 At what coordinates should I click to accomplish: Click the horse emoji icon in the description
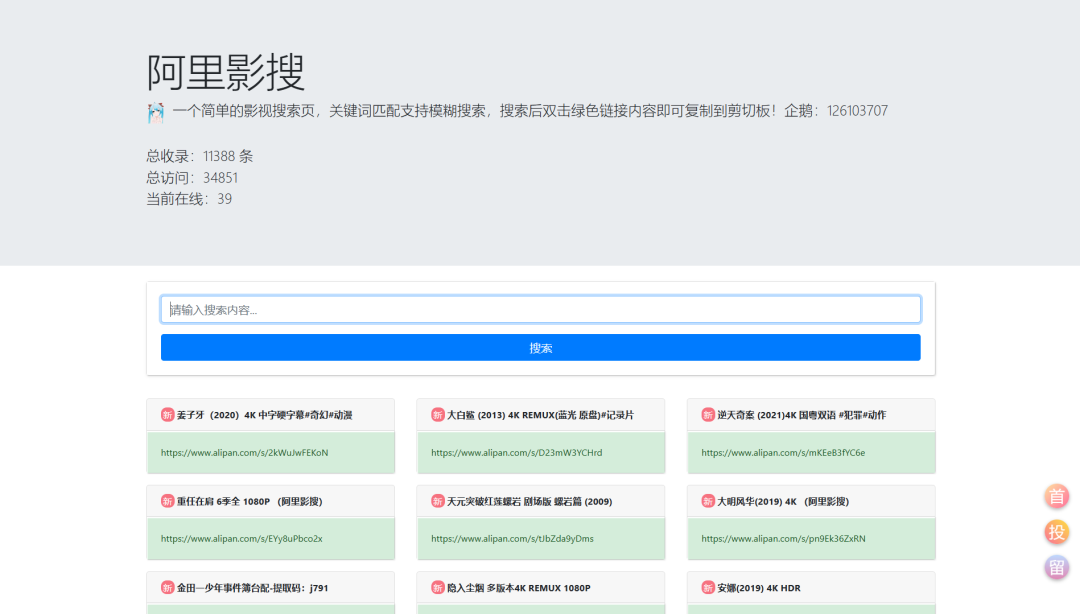click(155, 111)
